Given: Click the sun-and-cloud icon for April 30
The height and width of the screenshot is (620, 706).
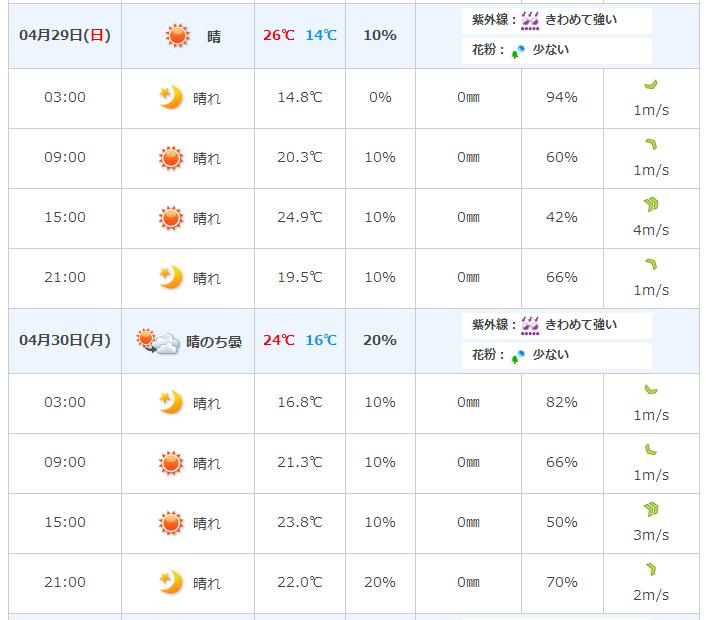Looking at the screenshot, I should click(x=159, y=341).
